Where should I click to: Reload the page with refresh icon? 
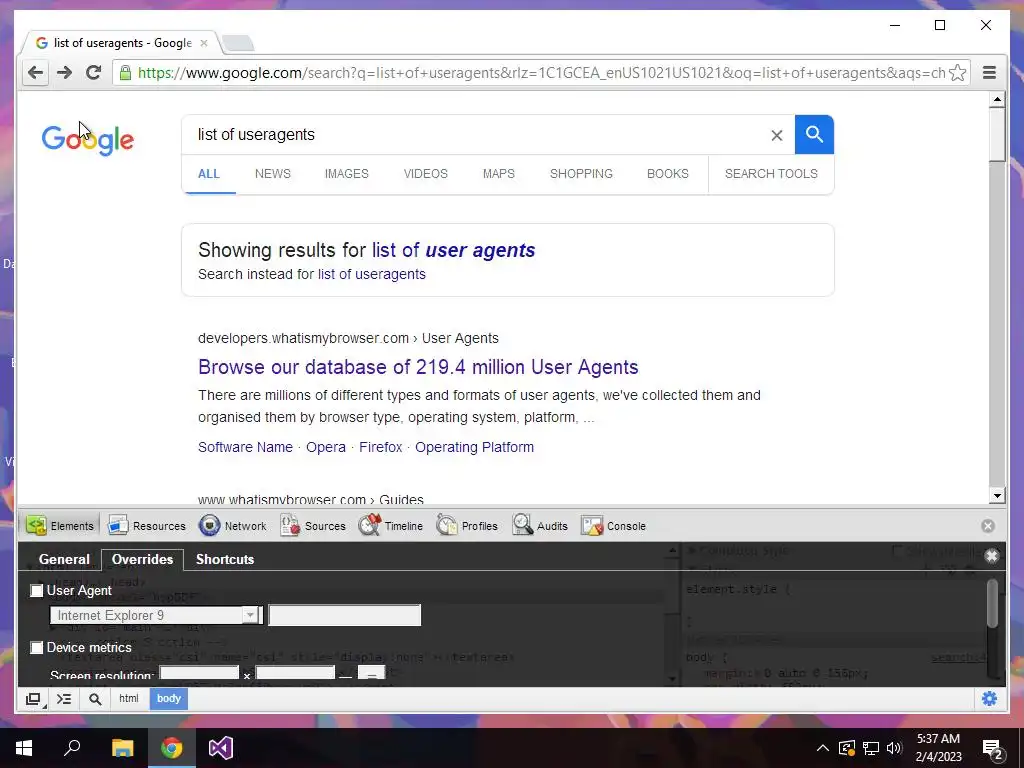pyautogui.click(x=93, y=72)
